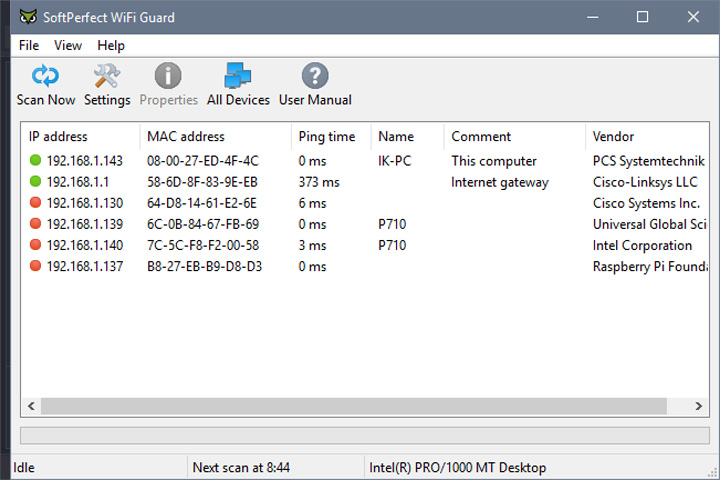Click the horizontal scrollbar thumb

(x=354, y=406)
